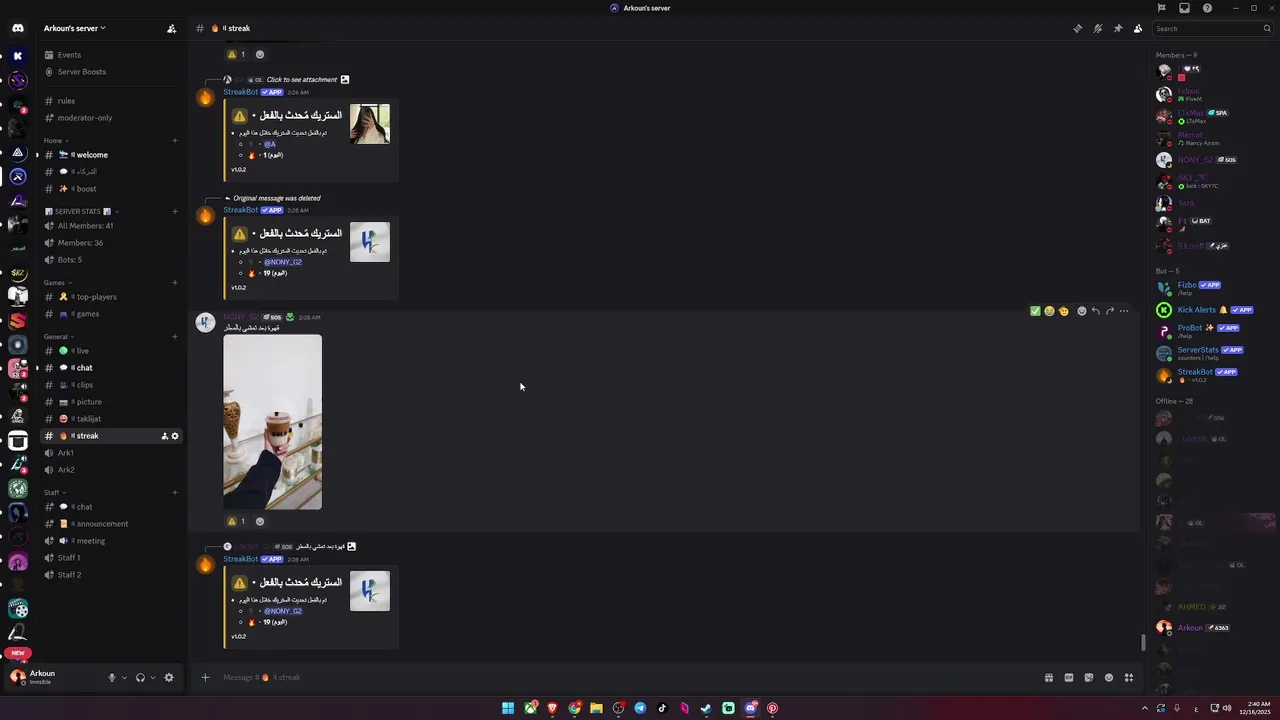
Task: Open the sticker picker icon
Action: coord(1089,677)
